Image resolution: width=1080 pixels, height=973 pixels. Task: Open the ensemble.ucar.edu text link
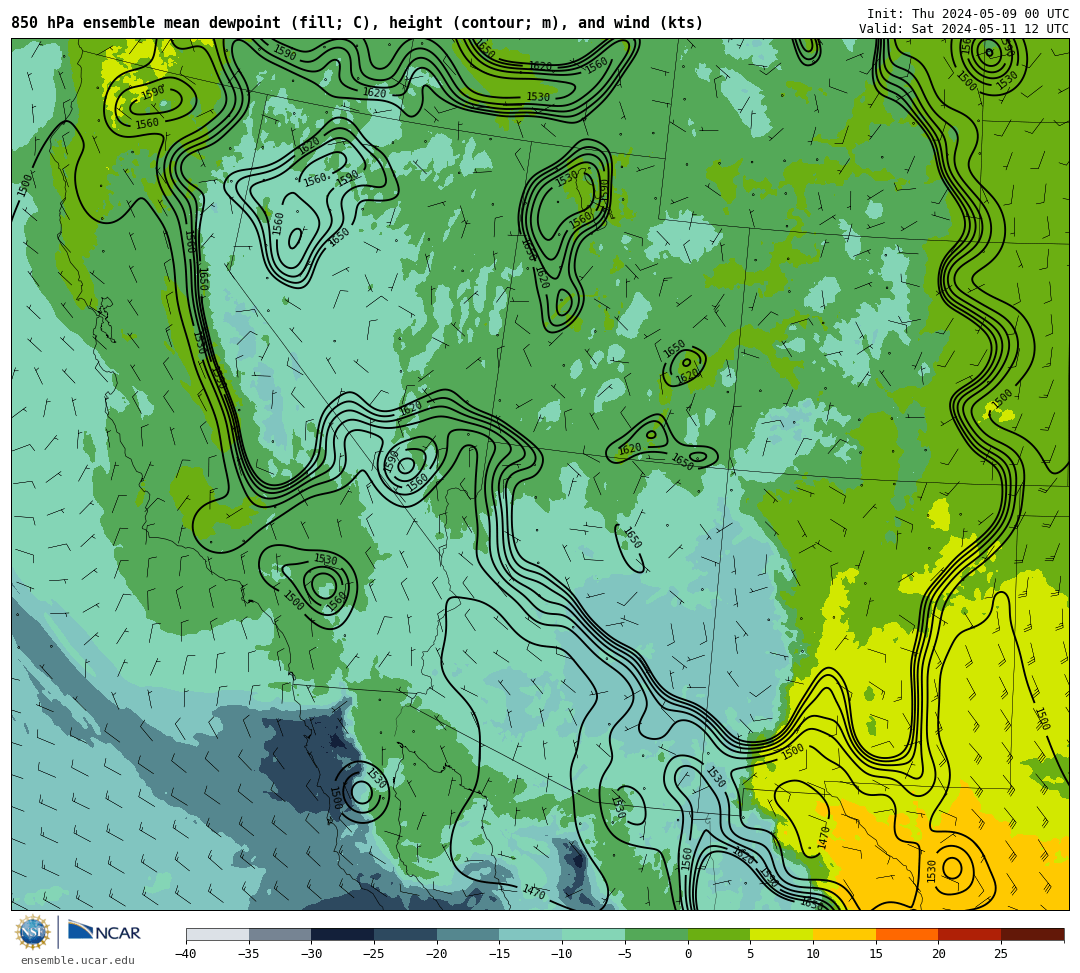pos(78,960)
